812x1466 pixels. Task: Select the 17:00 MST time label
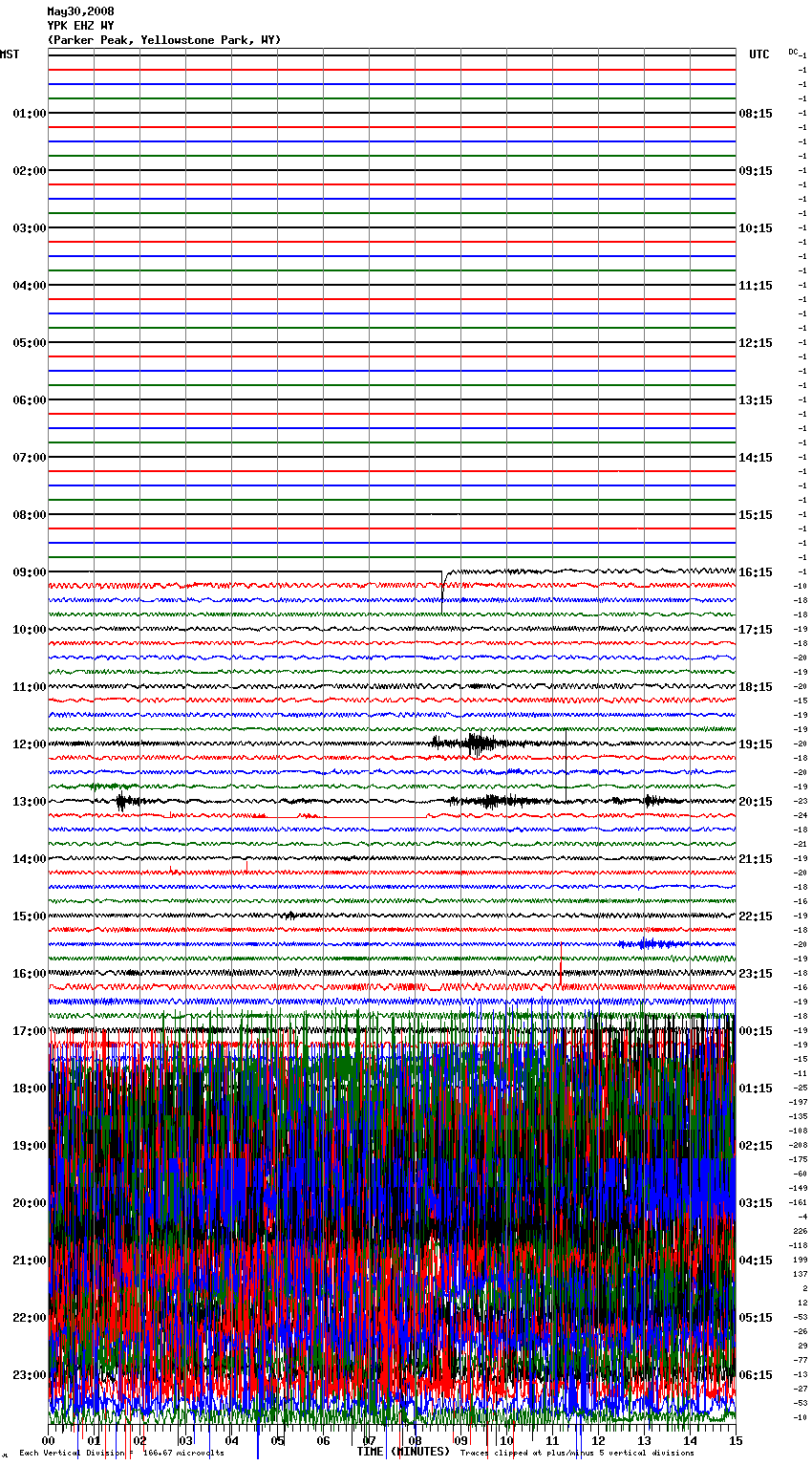[30, 1031]
